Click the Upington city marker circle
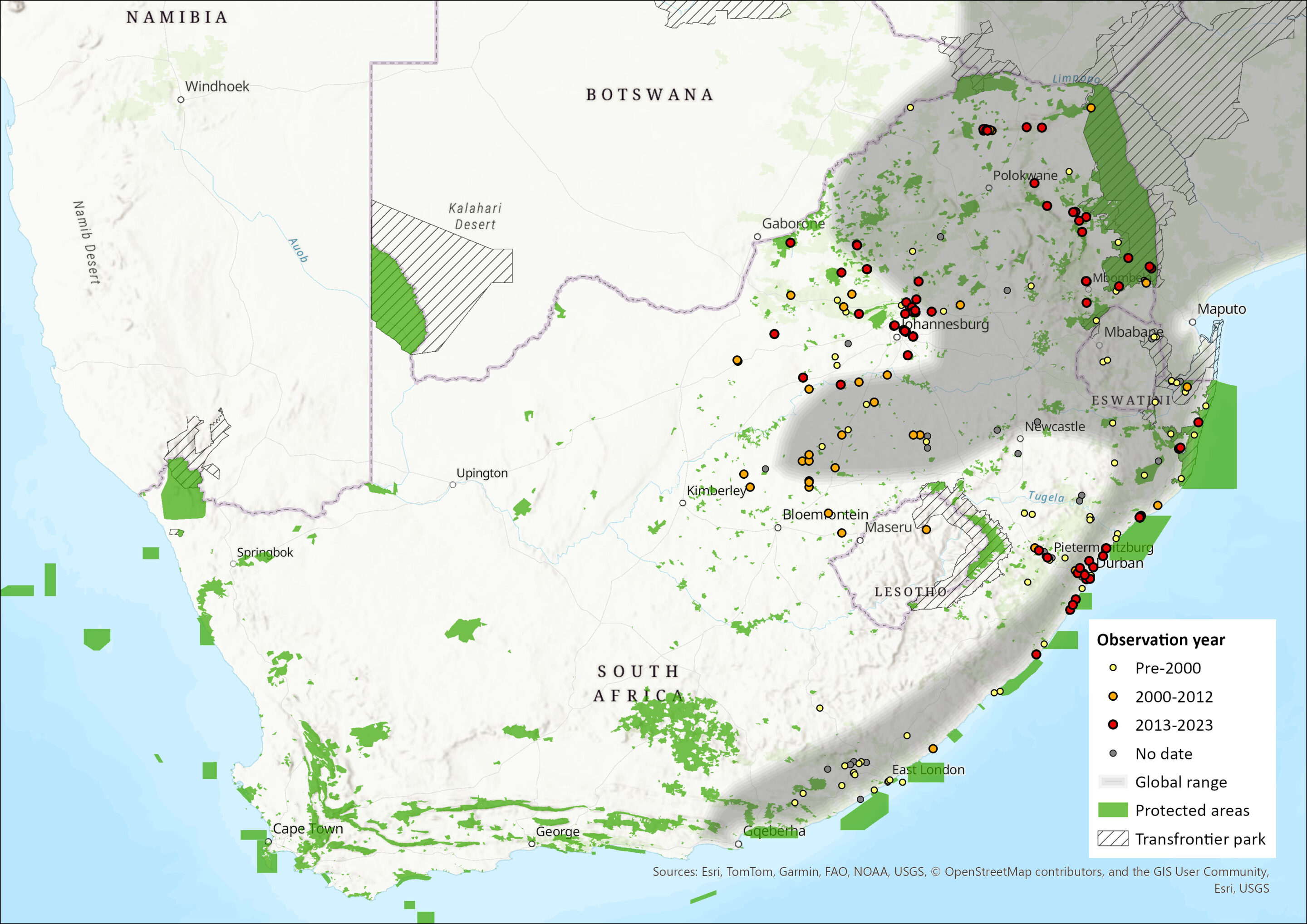This screenshot has height=924, width=1307. [452, 485]
